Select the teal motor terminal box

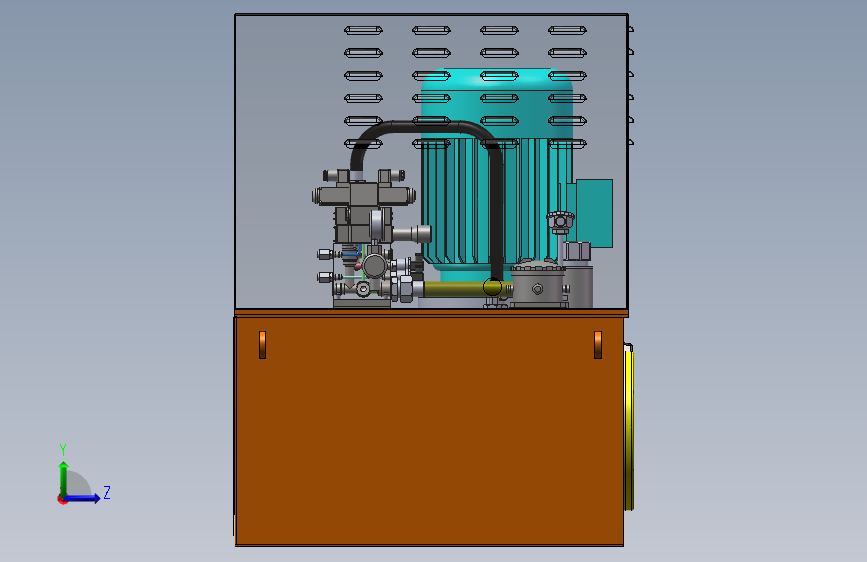pyautogui.click(x=593, y=212)
